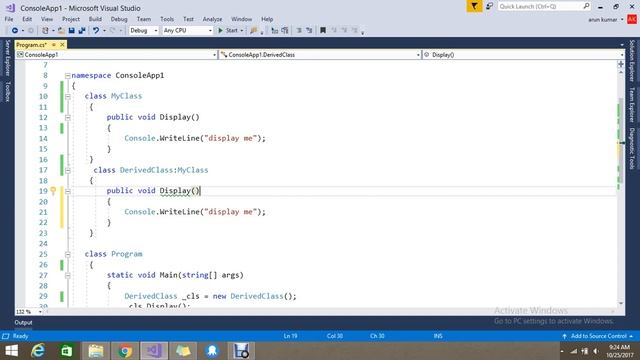Open File Explorer from the taskbar
The image size is (640, 360).
point(96,351)
